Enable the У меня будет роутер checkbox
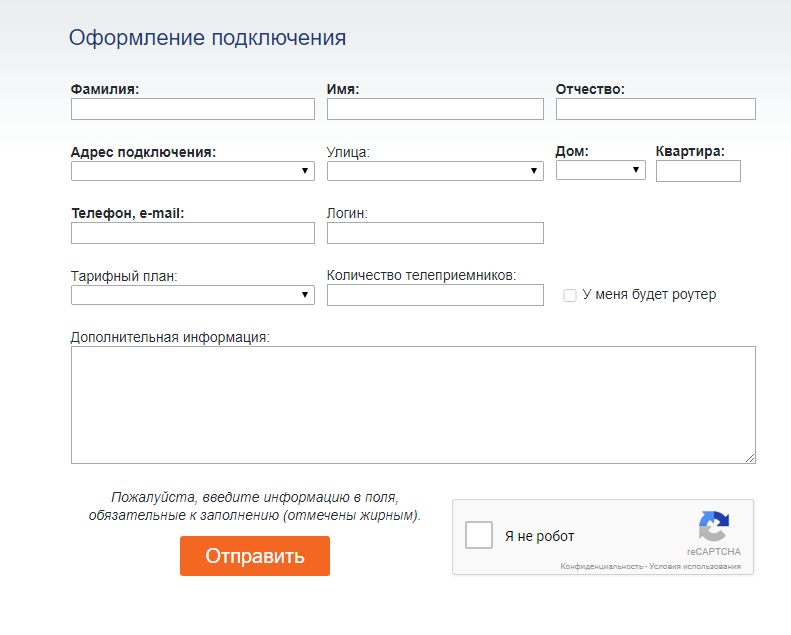Screen dimensions: 791x635 click(570, 295)
